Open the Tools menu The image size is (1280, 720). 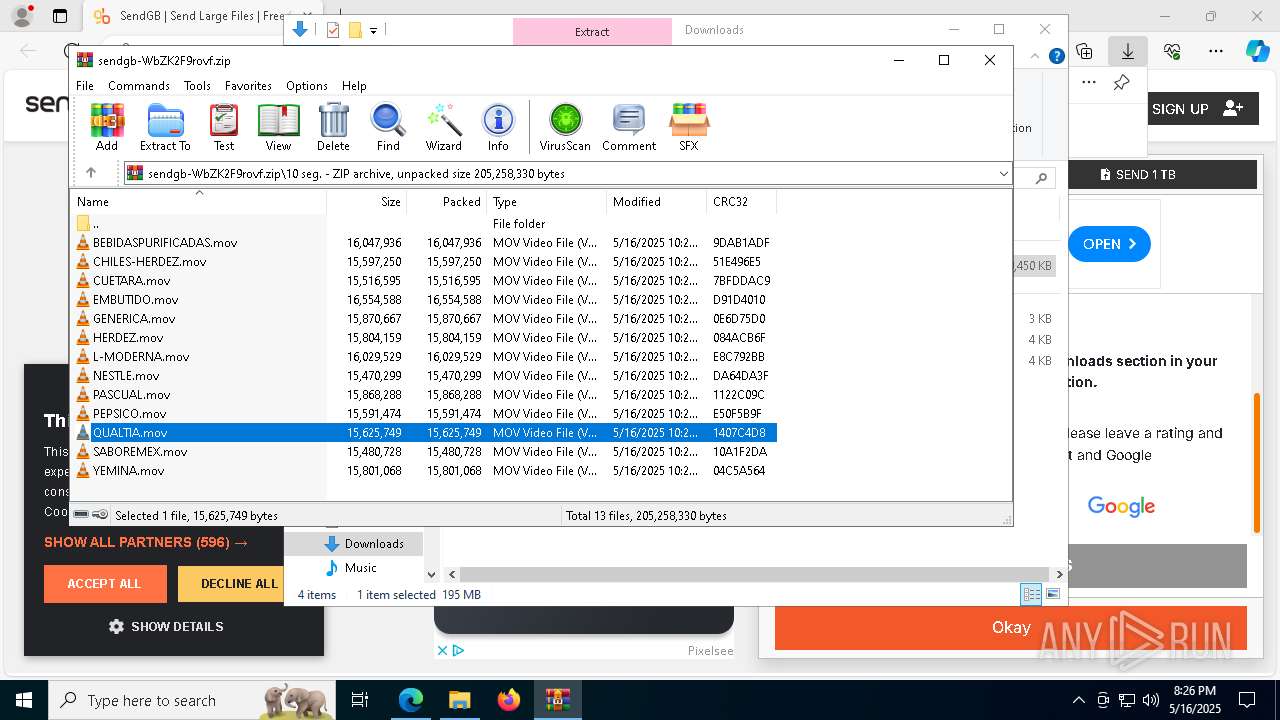(197, 86)
